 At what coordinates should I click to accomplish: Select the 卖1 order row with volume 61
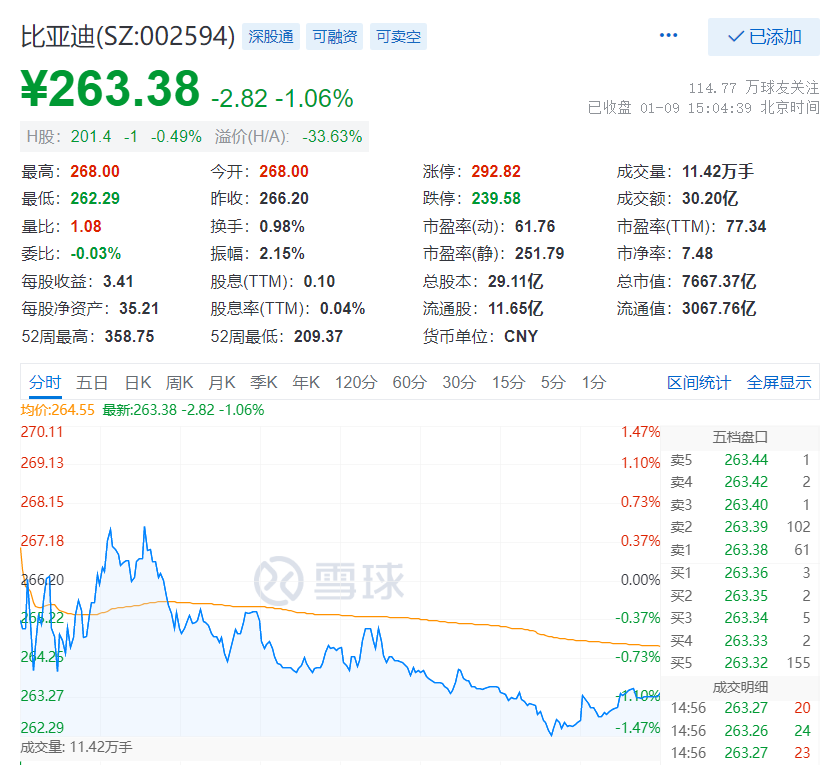[x=740, y=550]
